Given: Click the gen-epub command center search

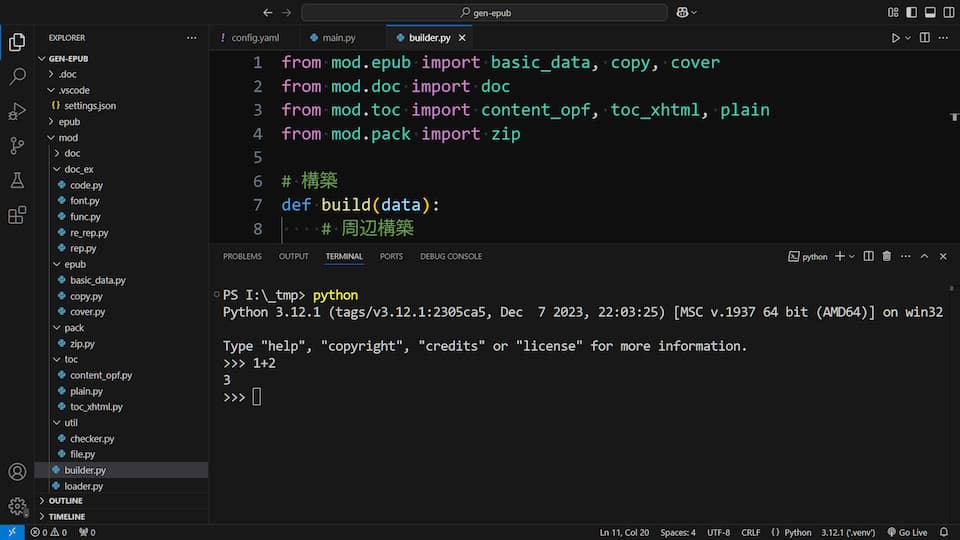Looking at the screenshot, I should tap(484, 12).
